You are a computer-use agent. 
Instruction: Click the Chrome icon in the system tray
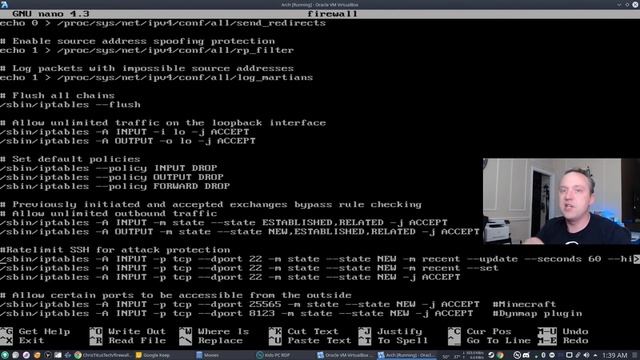[500, 355]
